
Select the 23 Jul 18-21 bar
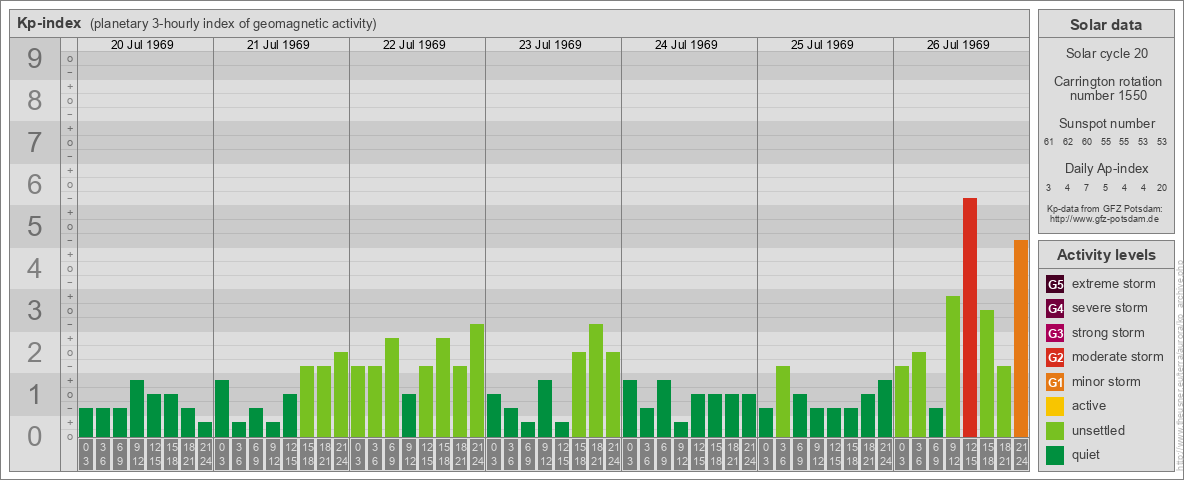coord(596,381)
